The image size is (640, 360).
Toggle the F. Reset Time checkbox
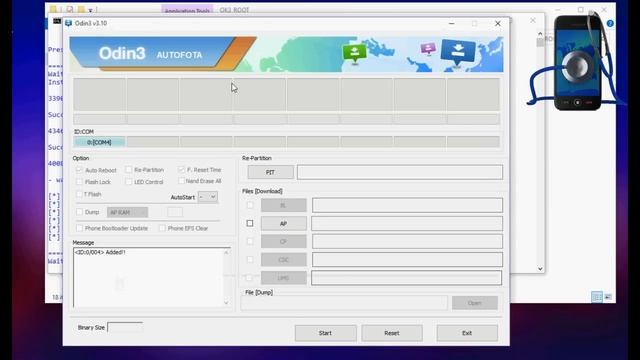click(181, 169)
